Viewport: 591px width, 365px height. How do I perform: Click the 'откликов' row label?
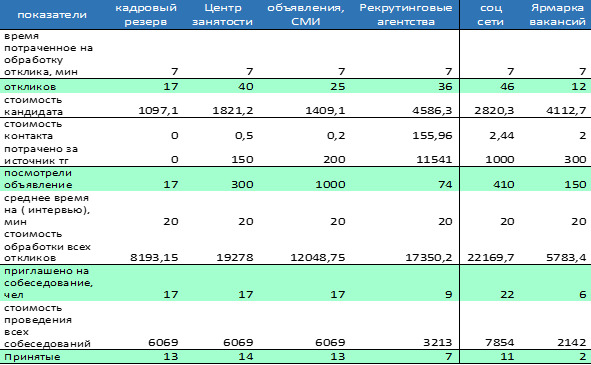click(x=30, y=87)
